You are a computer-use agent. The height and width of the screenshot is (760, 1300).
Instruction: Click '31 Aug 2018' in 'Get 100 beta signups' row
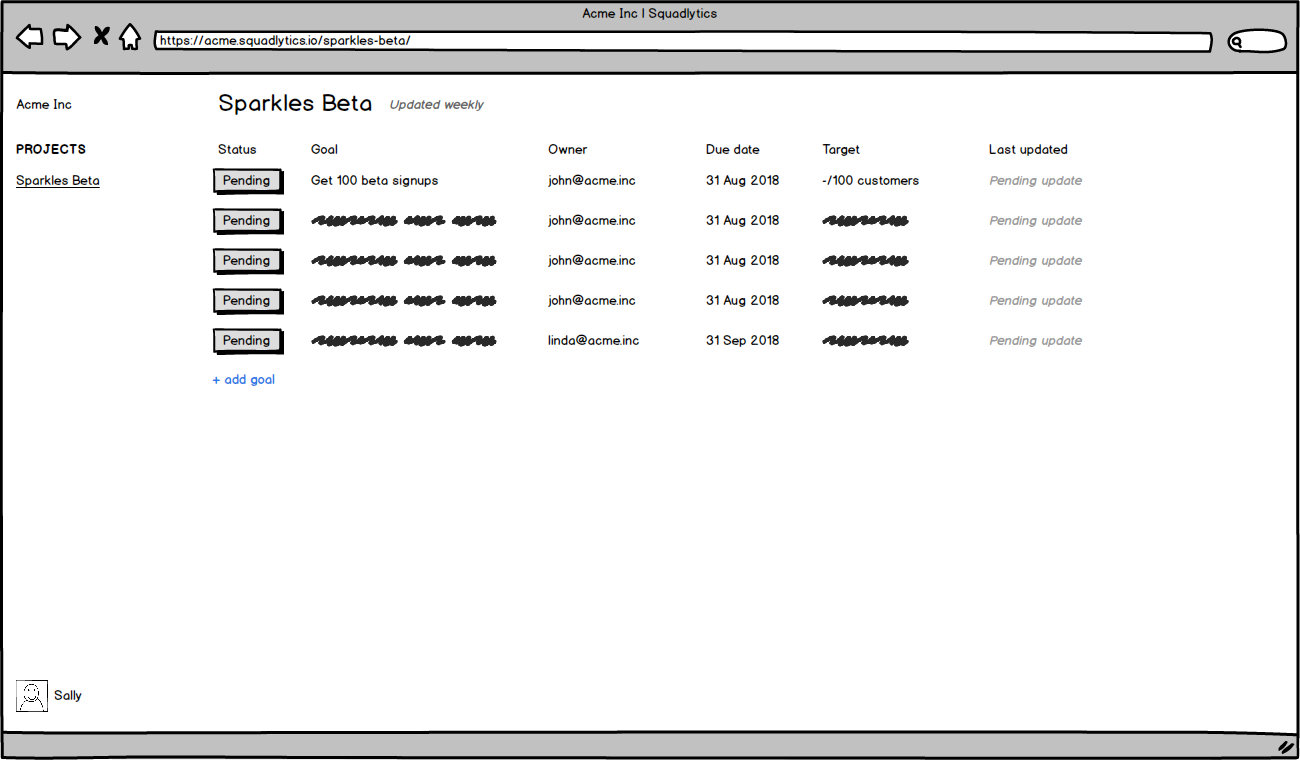point(743,181)
